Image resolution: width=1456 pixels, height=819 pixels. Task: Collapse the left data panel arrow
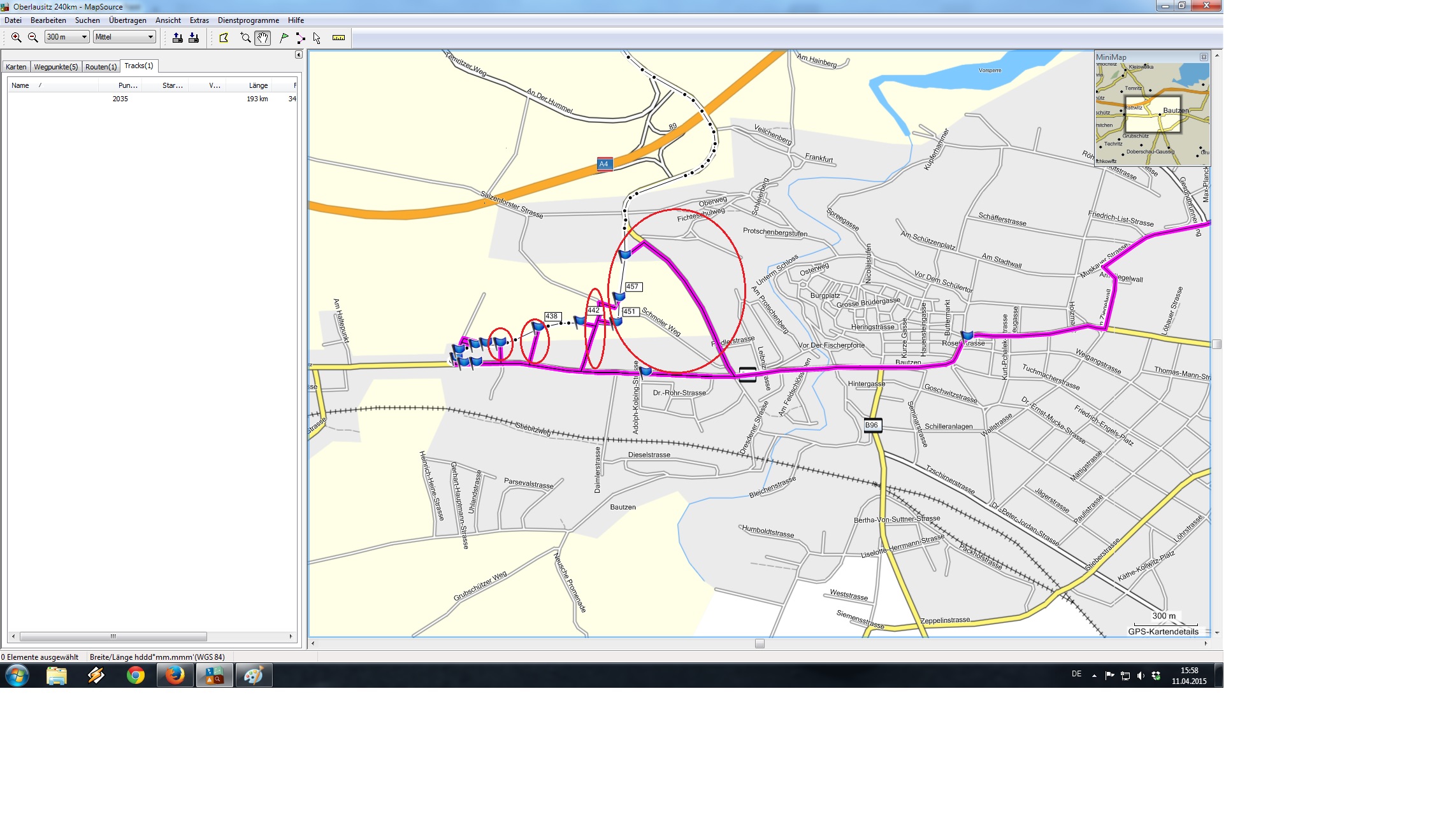[298, 55]
